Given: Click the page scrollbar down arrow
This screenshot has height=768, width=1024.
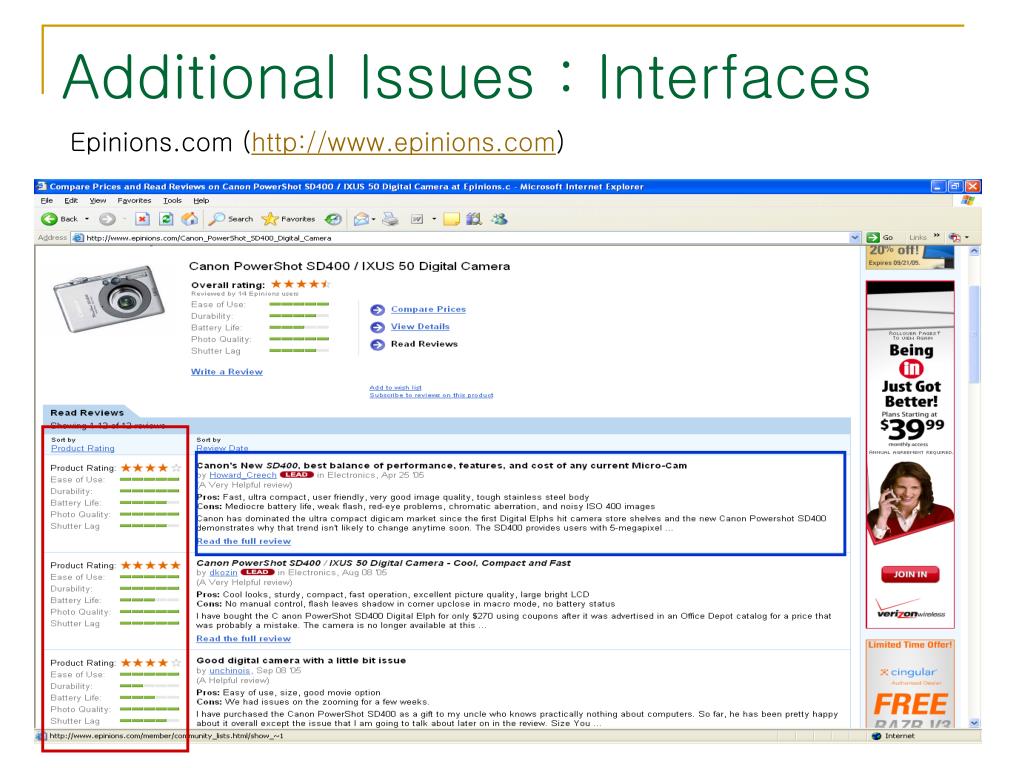Looking at the screenshot, I should tap(974, 723).
